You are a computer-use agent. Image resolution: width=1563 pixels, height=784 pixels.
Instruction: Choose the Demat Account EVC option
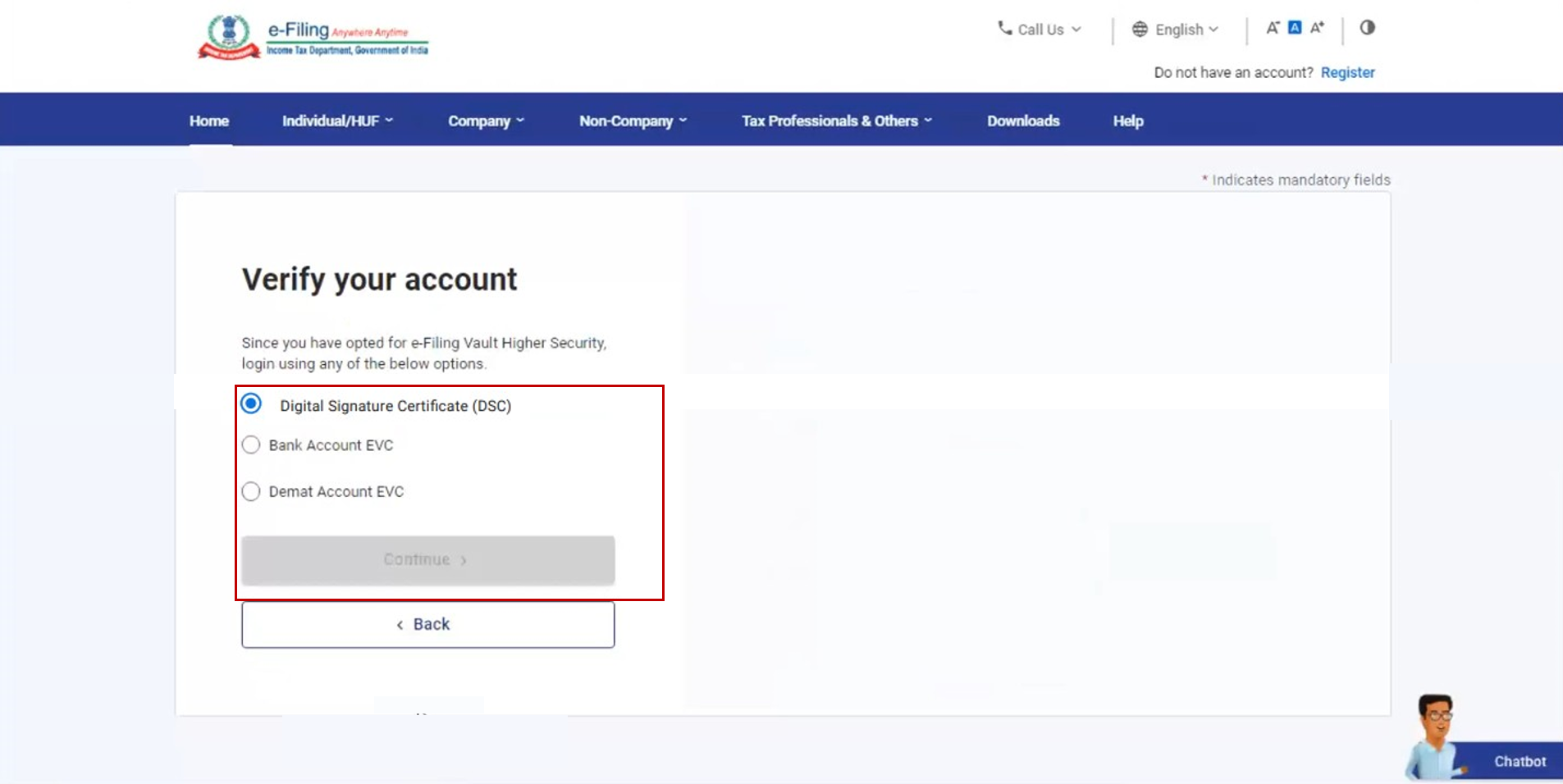(251, 491)
